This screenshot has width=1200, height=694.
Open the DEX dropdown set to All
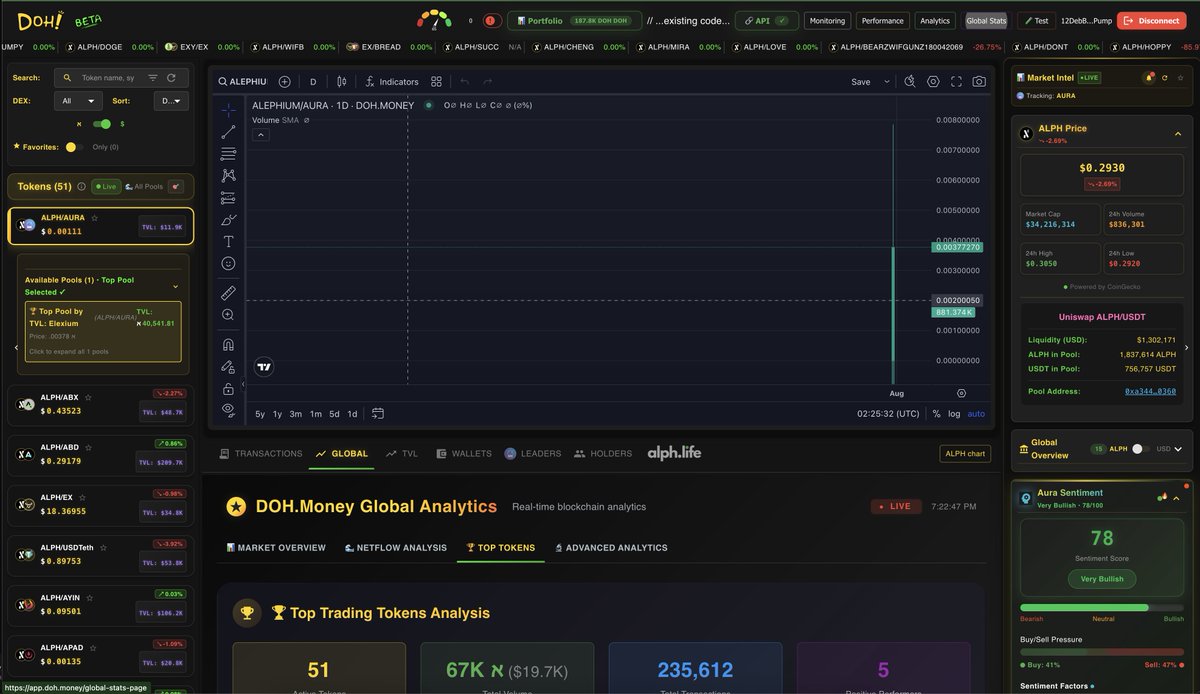click(79, 100)
